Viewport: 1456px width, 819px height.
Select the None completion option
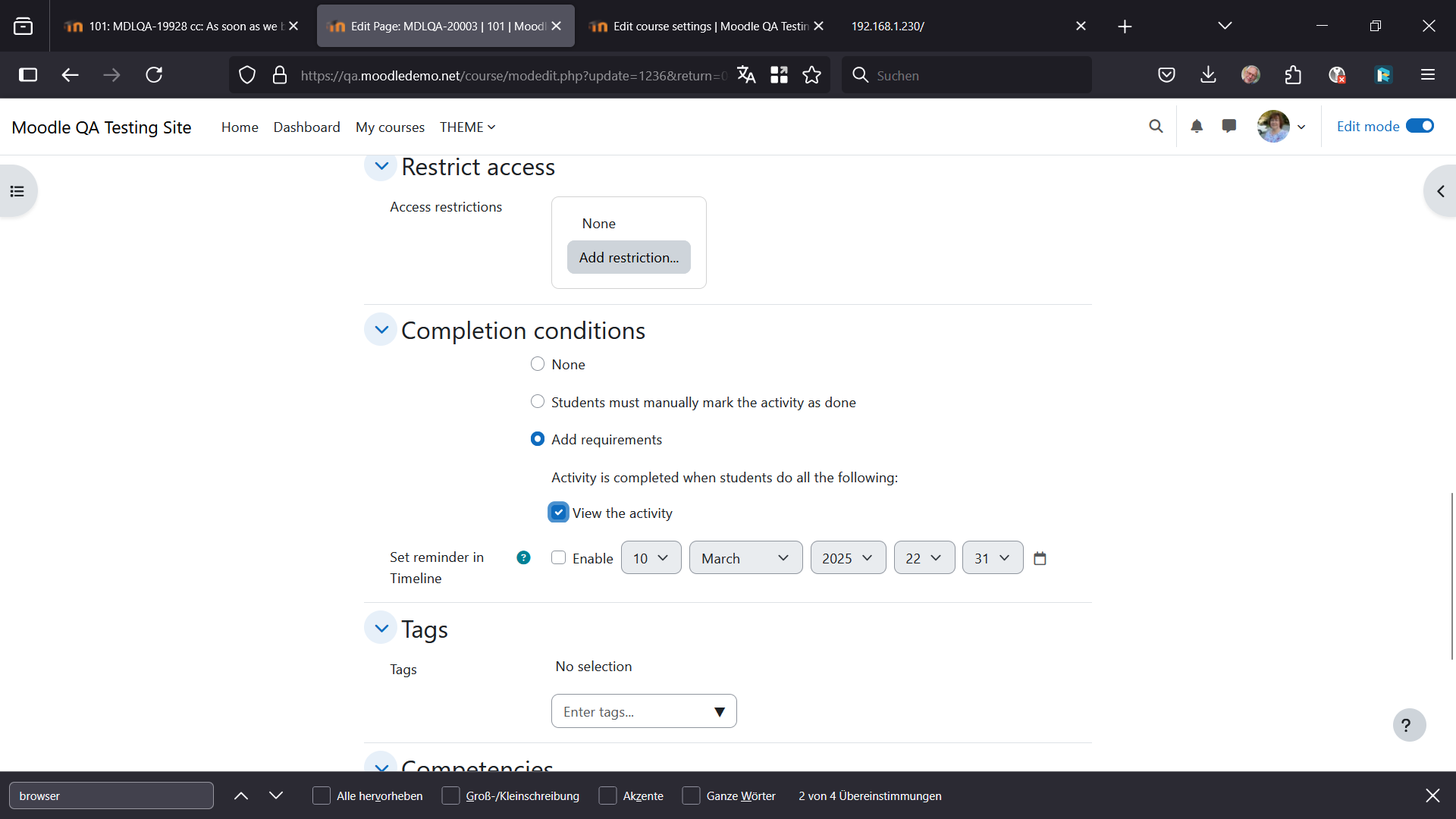click(538, 364)
